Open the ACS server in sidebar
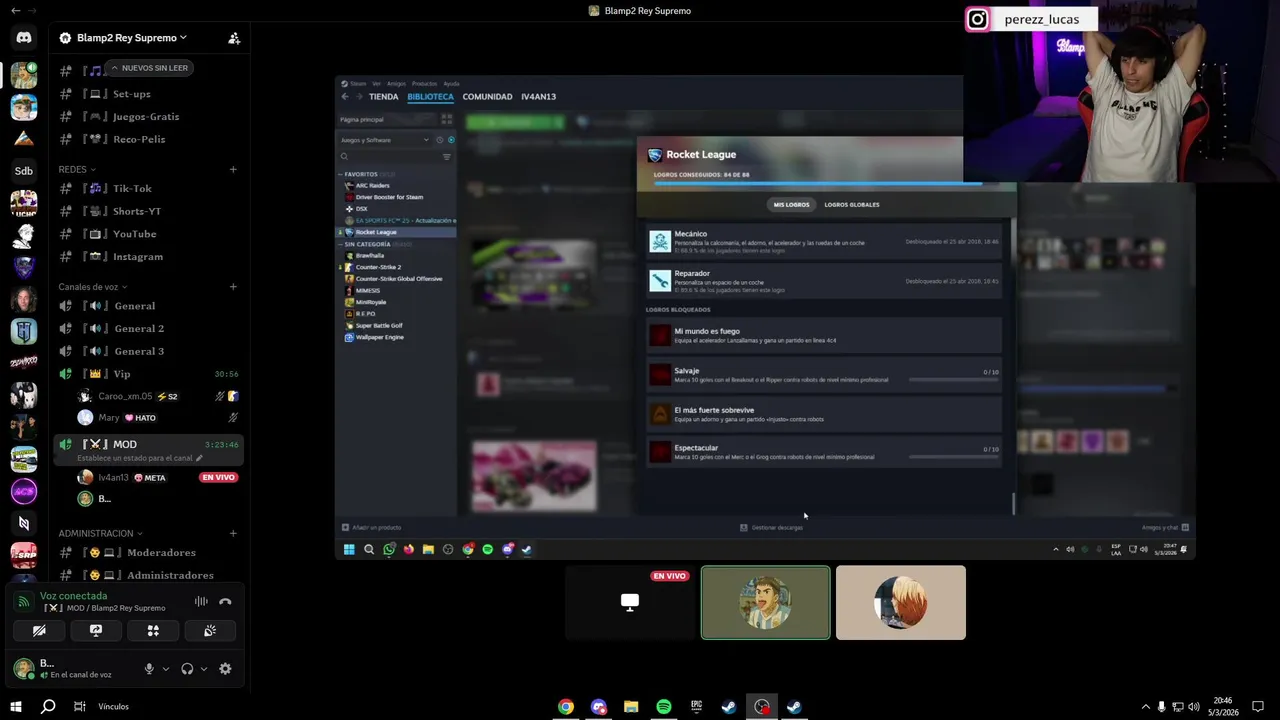The width and height of the screenshot is (1280, 720). pyautogui.click(x=24, y=491)
